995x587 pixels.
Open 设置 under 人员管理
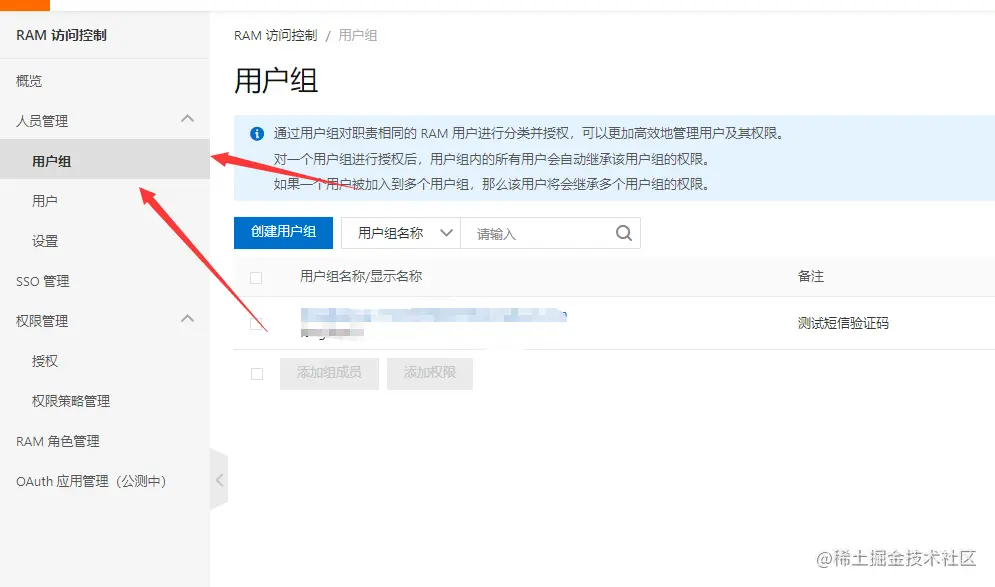click(x=44, y=241)
